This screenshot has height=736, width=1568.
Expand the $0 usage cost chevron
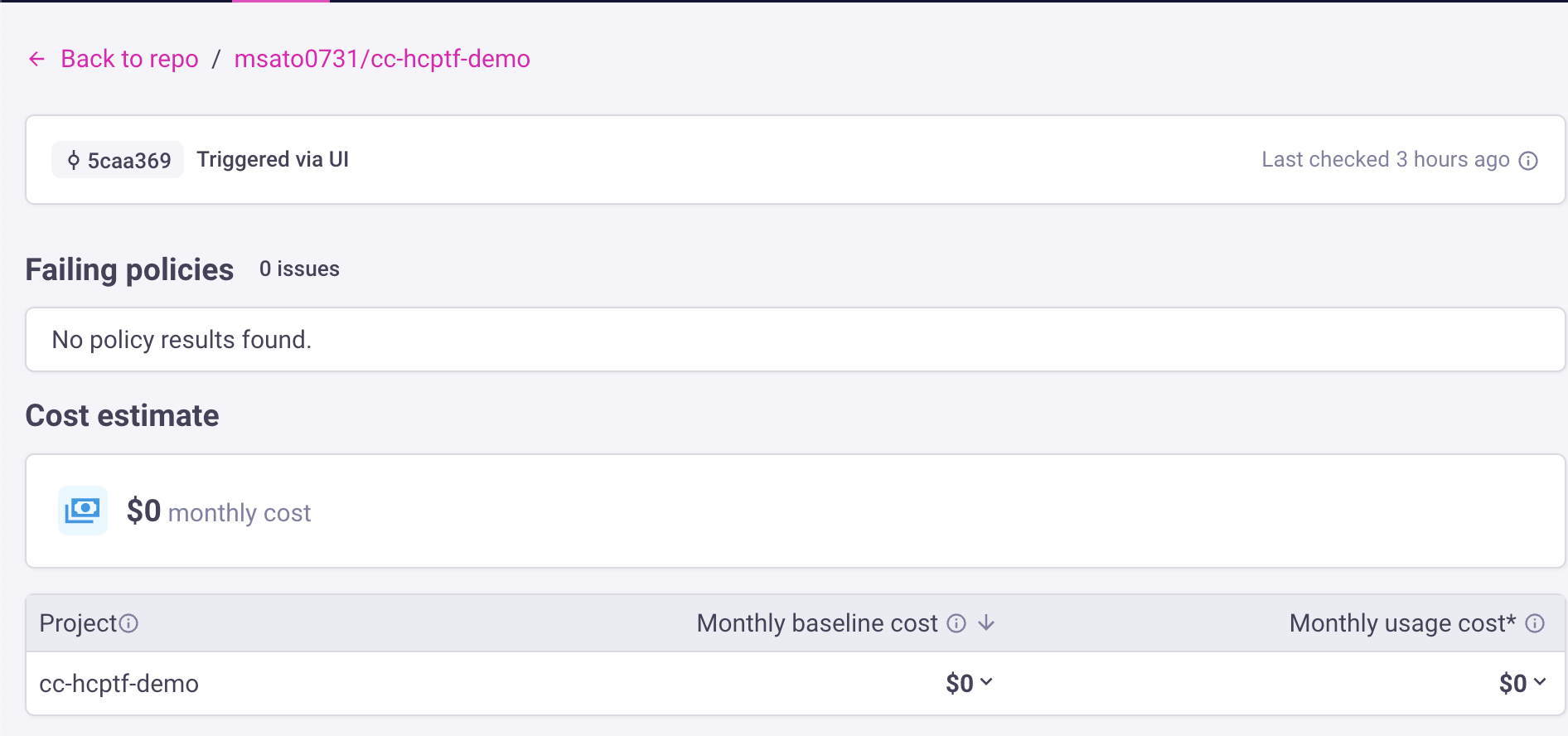point(1540,682)
